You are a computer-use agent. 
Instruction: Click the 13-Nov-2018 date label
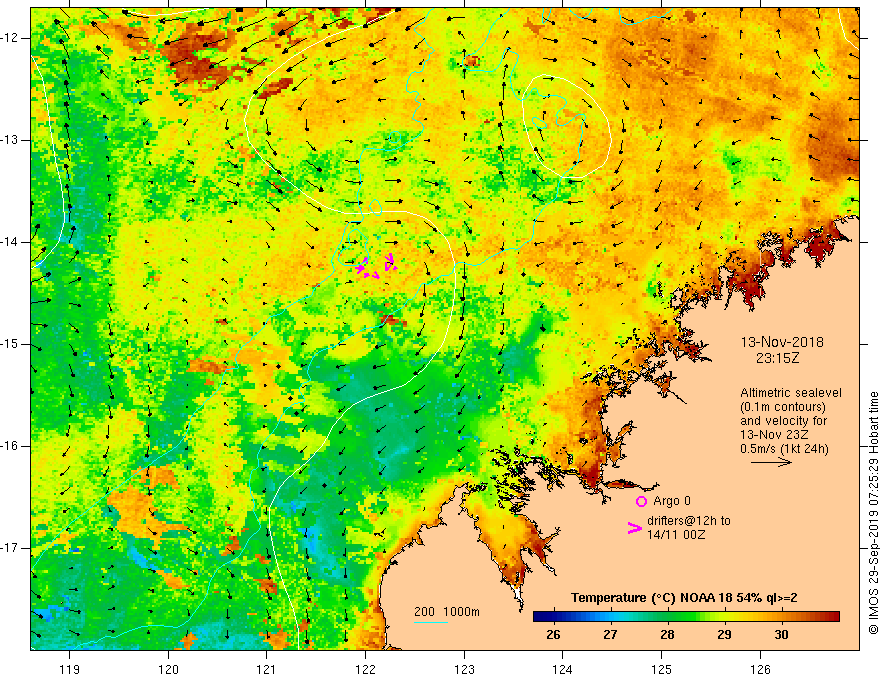(782, 342)
